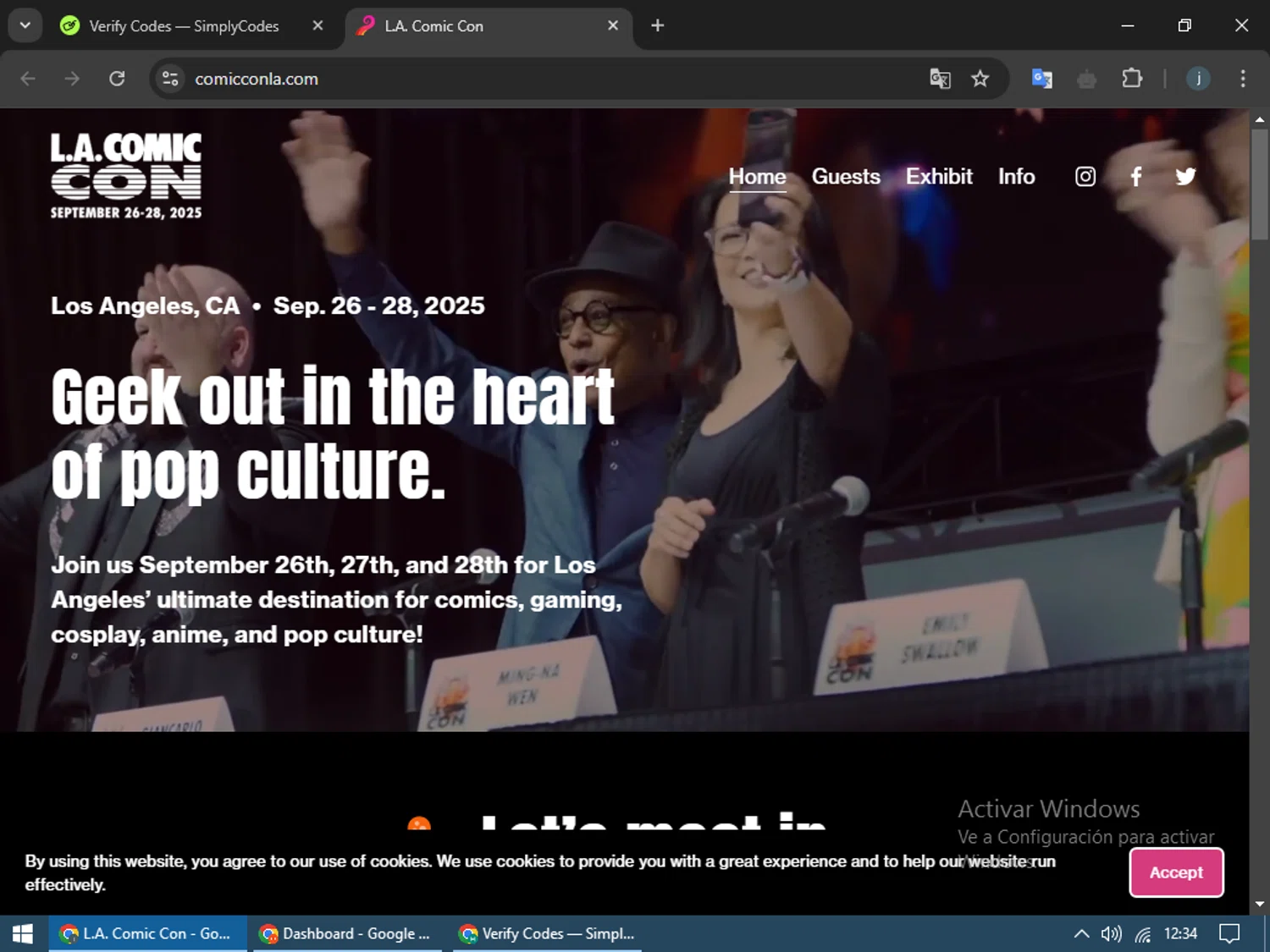Click the greyed-out extension icon beside Translate
Image resolution: width=1270 pixels, height=952 pixels.
1086,79
